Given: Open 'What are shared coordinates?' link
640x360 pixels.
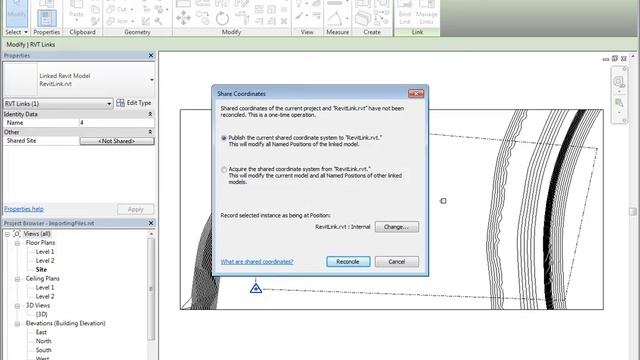Looking at the screenshot, I should tap(257, 262).
